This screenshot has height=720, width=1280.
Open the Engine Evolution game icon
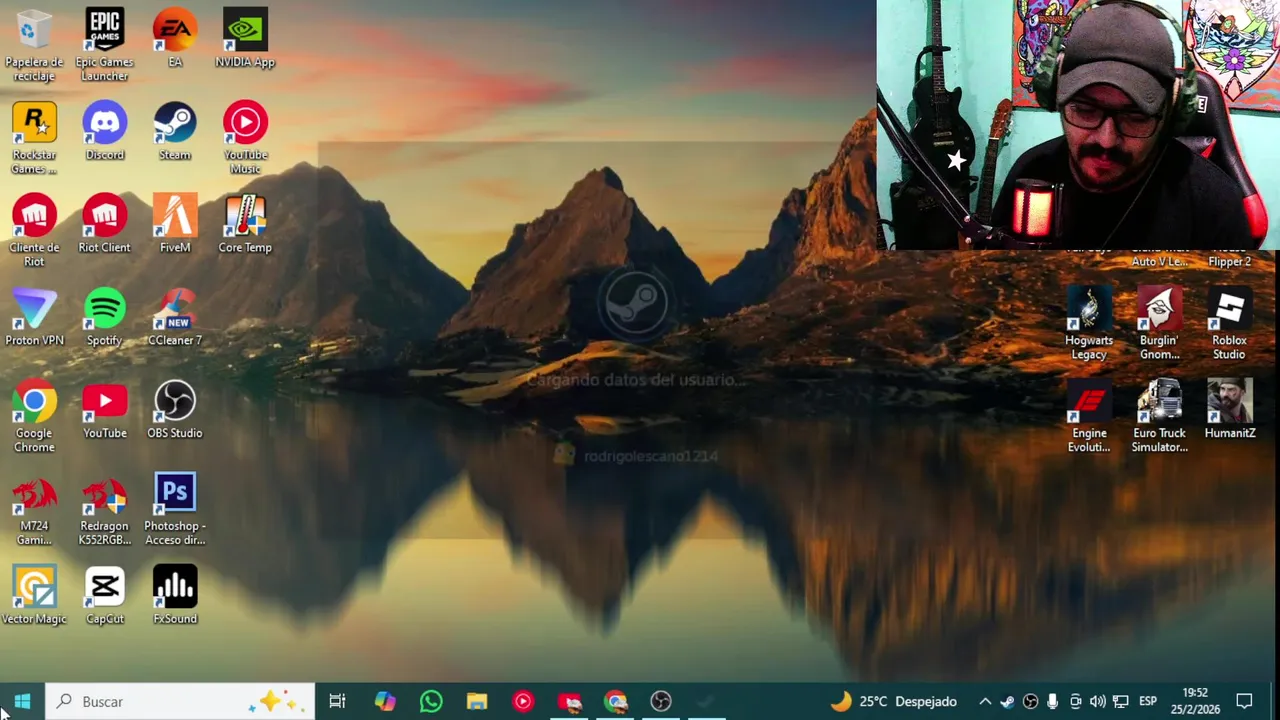[x=1089, y=417]
